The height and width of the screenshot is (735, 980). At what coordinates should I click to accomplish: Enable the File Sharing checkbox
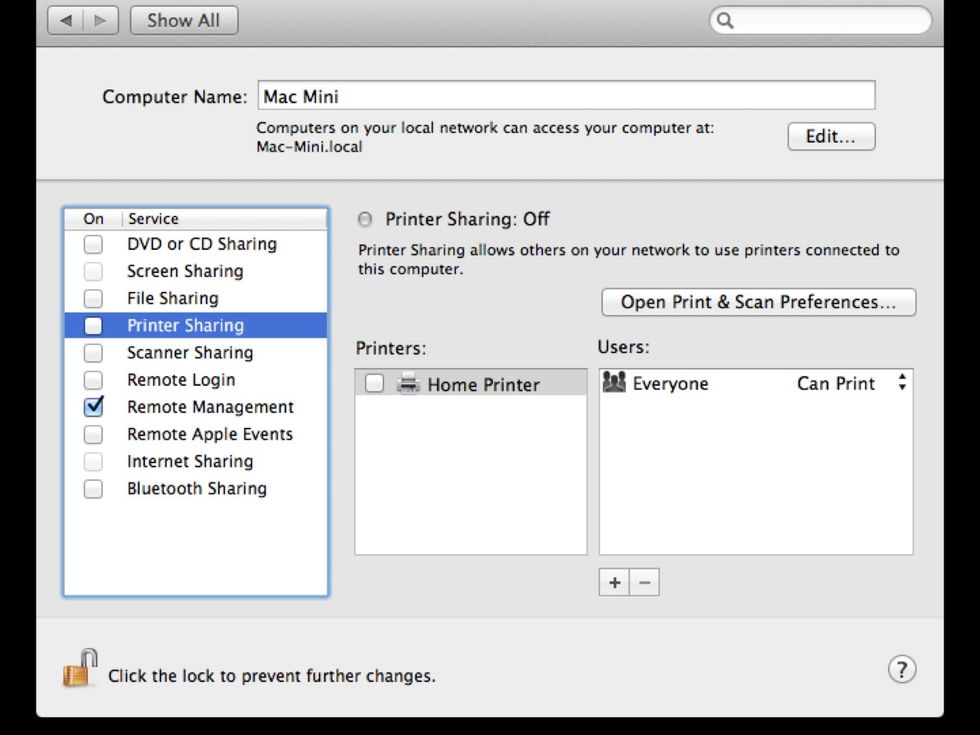click(x=93, y=298)
